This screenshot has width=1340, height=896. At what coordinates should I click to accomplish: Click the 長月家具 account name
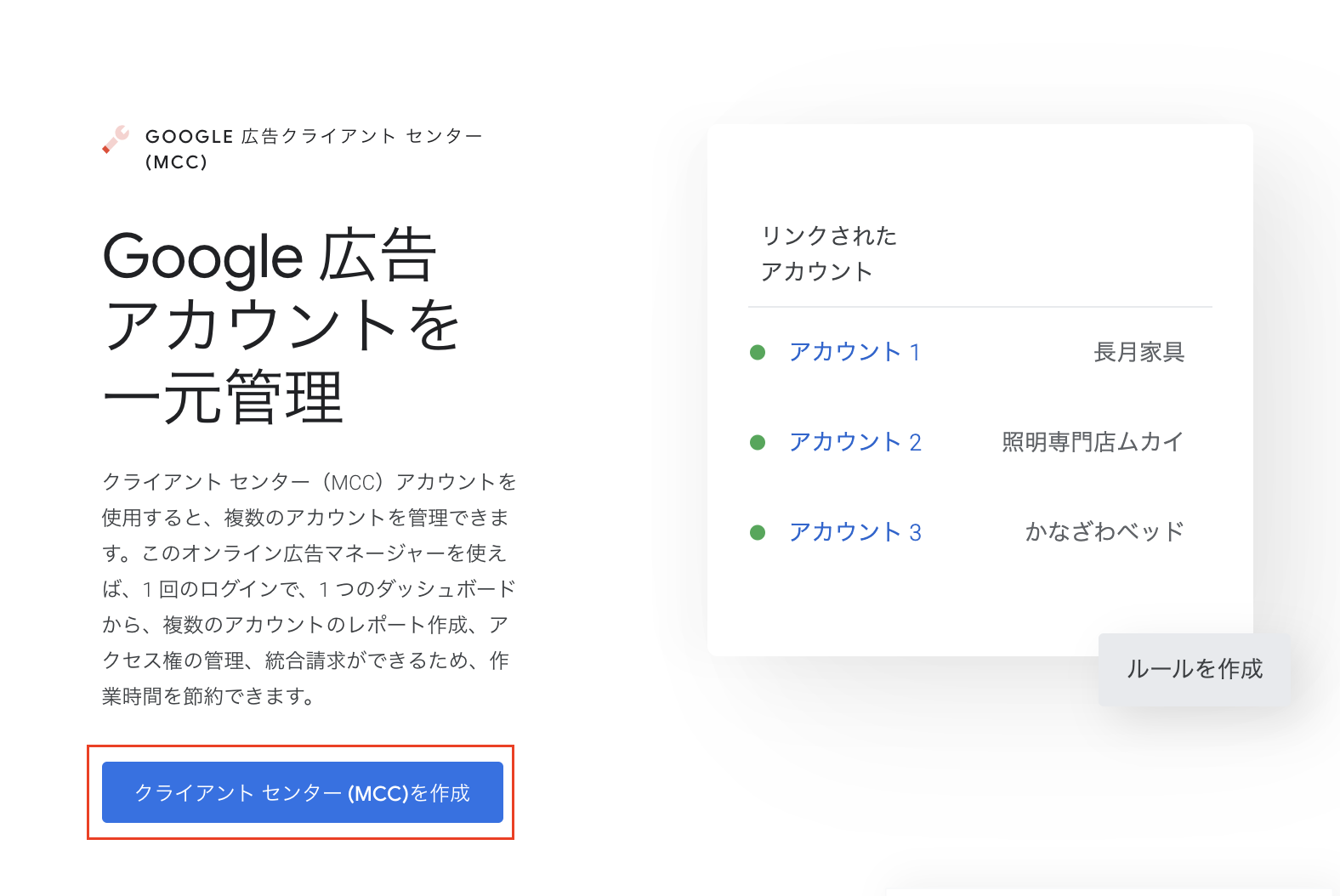[x=1138, y=352]
